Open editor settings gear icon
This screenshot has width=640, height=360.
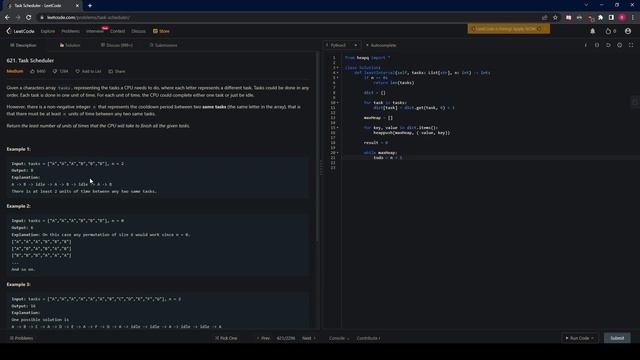(x=620, y=45)
